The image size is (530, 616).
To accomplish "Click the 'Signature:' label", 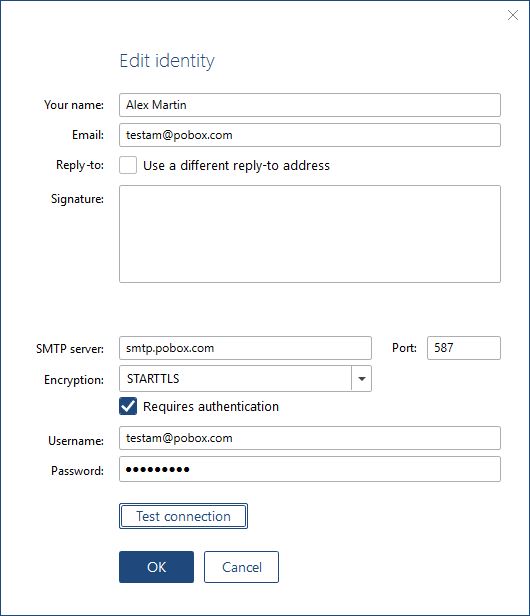I will pyautogui.click(x=77, y=199).
